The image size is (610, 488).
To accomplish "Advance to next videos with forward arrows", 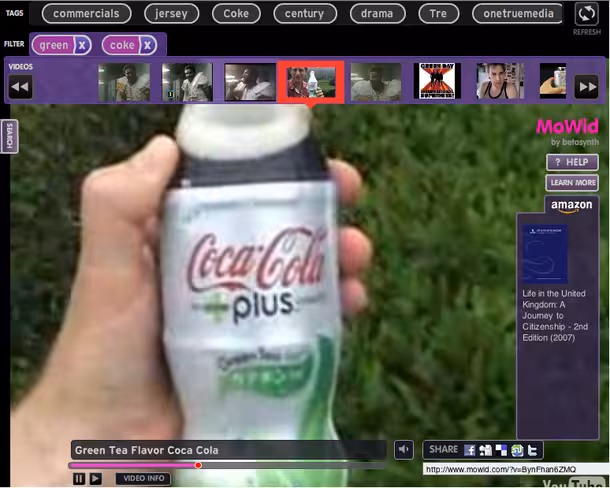I will [x=586, y=86].
